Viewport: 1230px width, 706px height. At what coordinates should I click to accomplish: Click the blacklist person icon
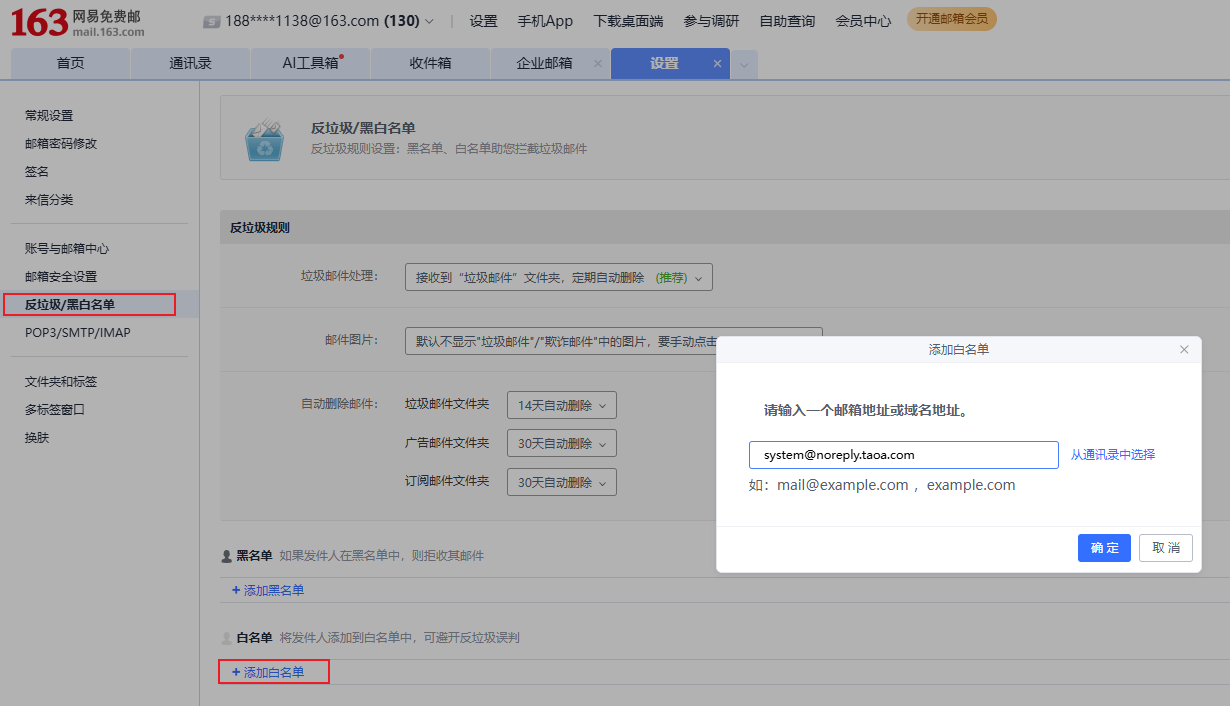point(226,556)
